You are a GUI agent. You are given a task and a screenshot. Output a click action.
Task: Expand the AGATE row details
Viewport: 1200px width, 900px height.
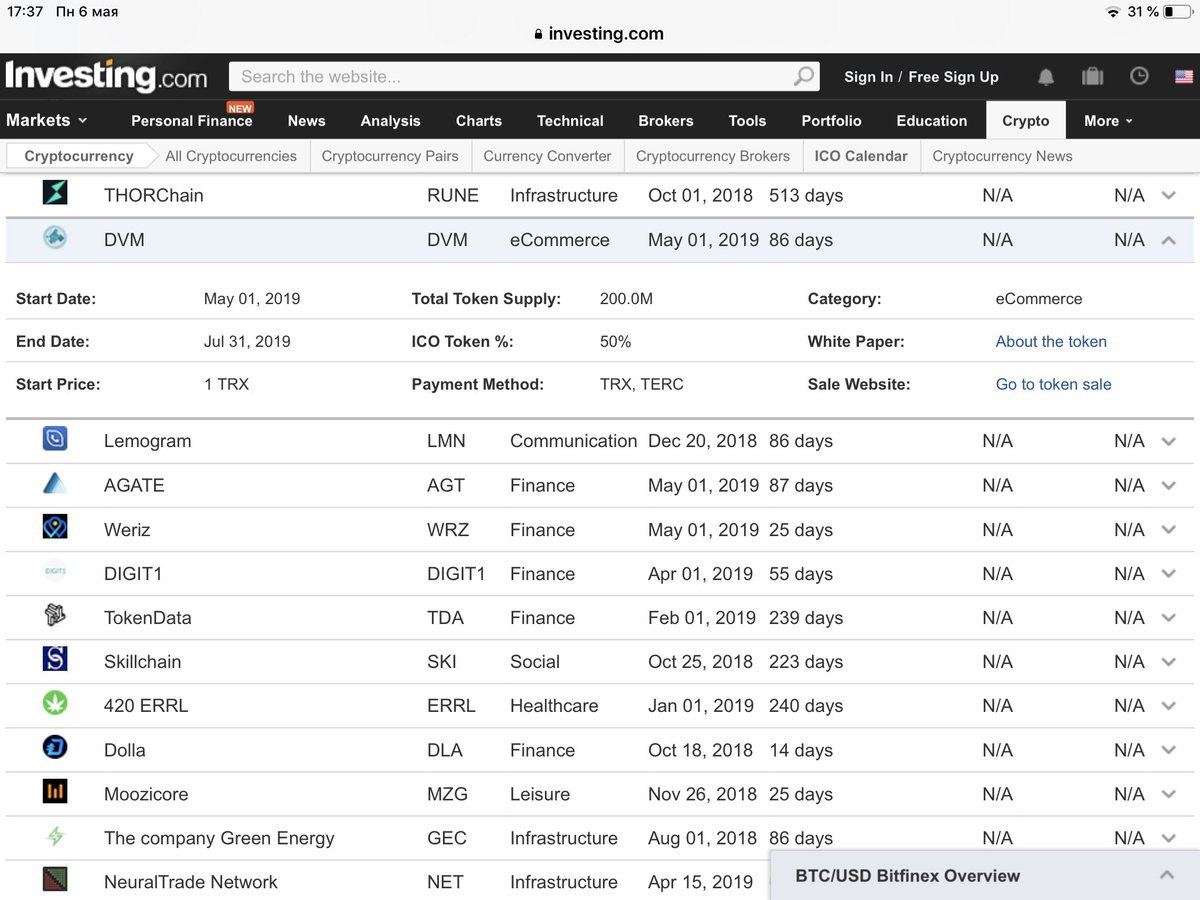click(x=1168, y=485)
